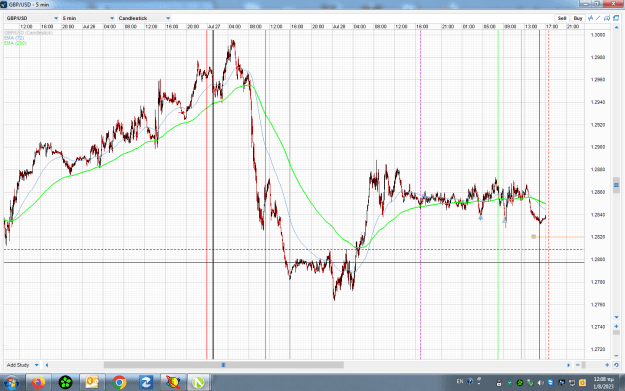Click the Jul 27 date label on time axis
Viewport: 625px width, 391px height.
click(214, 26)
